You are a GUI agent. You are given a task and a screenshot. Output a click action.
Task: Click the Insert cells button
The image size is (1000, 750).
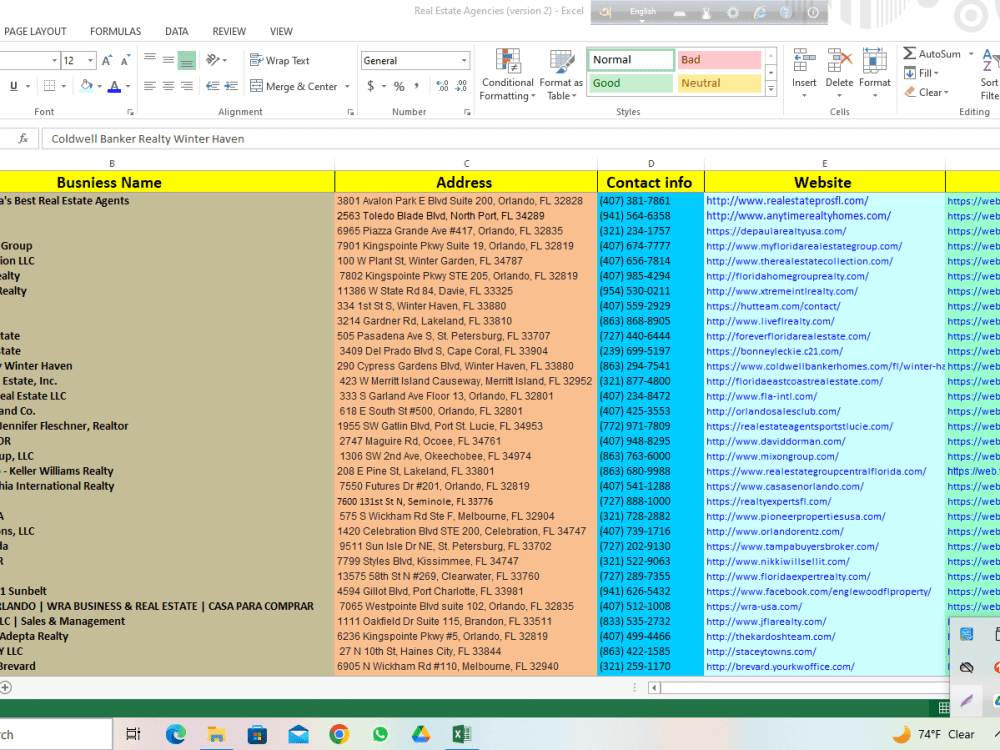(x=804, y=73)
